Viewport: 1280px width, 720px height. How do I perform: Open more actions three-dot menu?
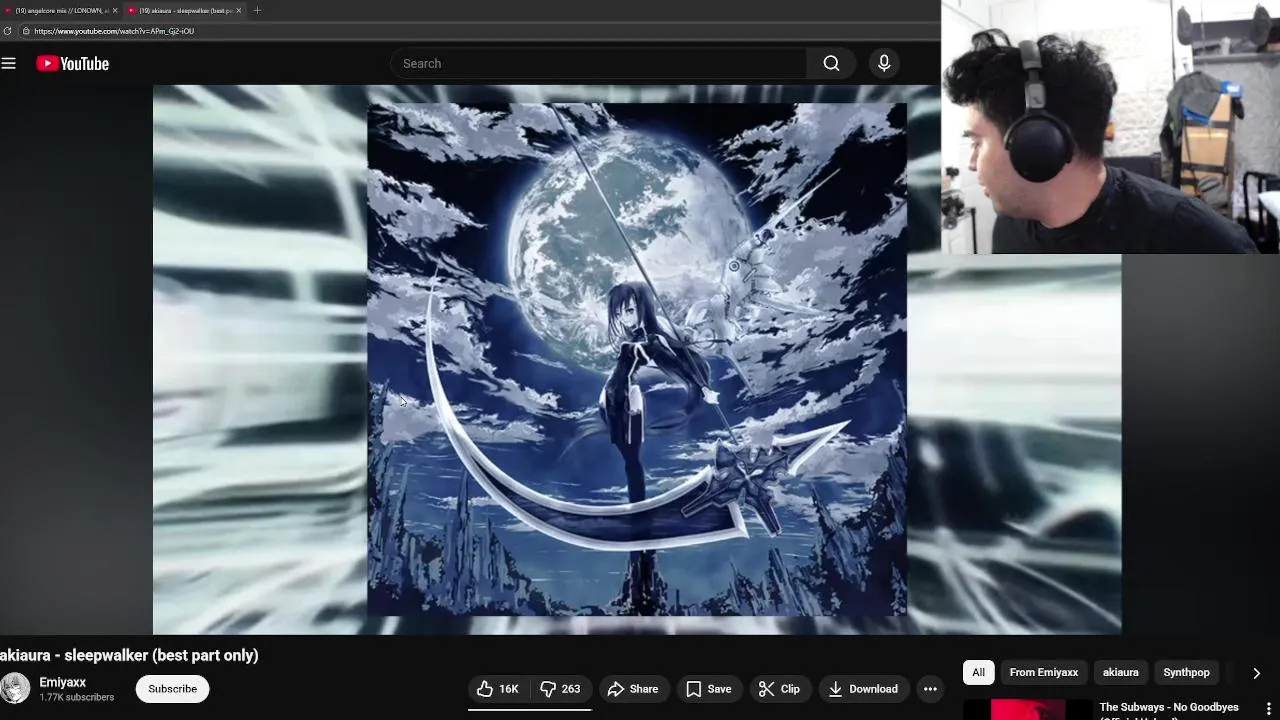(x=930, y=689)
